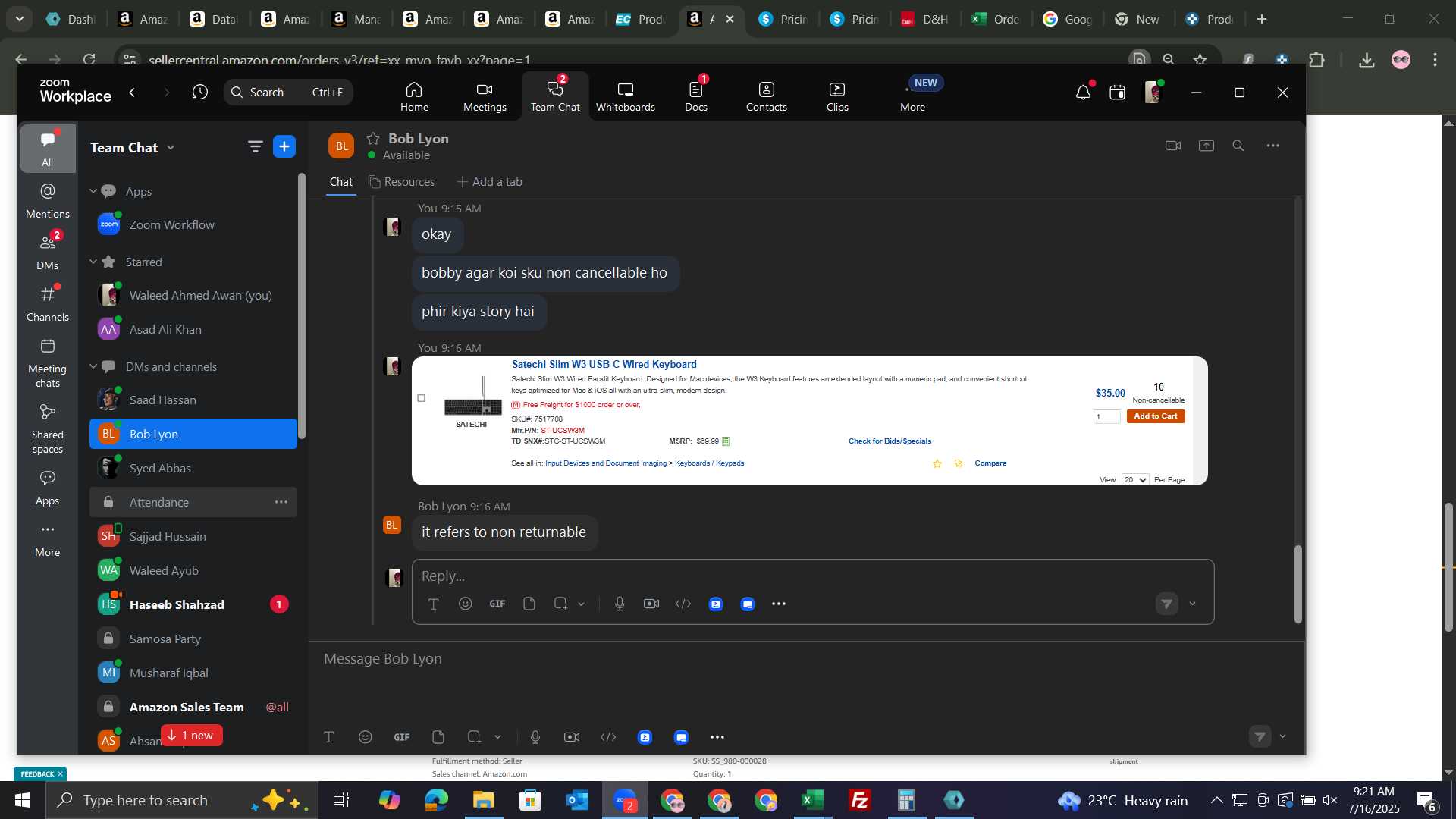
Task: Click the Reply input field
Action: 812,576
